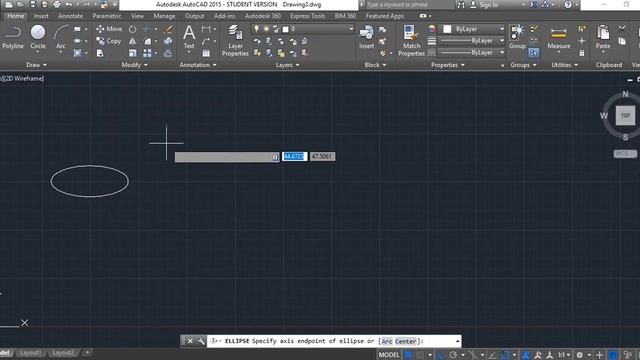
Task: Switch to Layout2 tab
Action: pos(64,353)
